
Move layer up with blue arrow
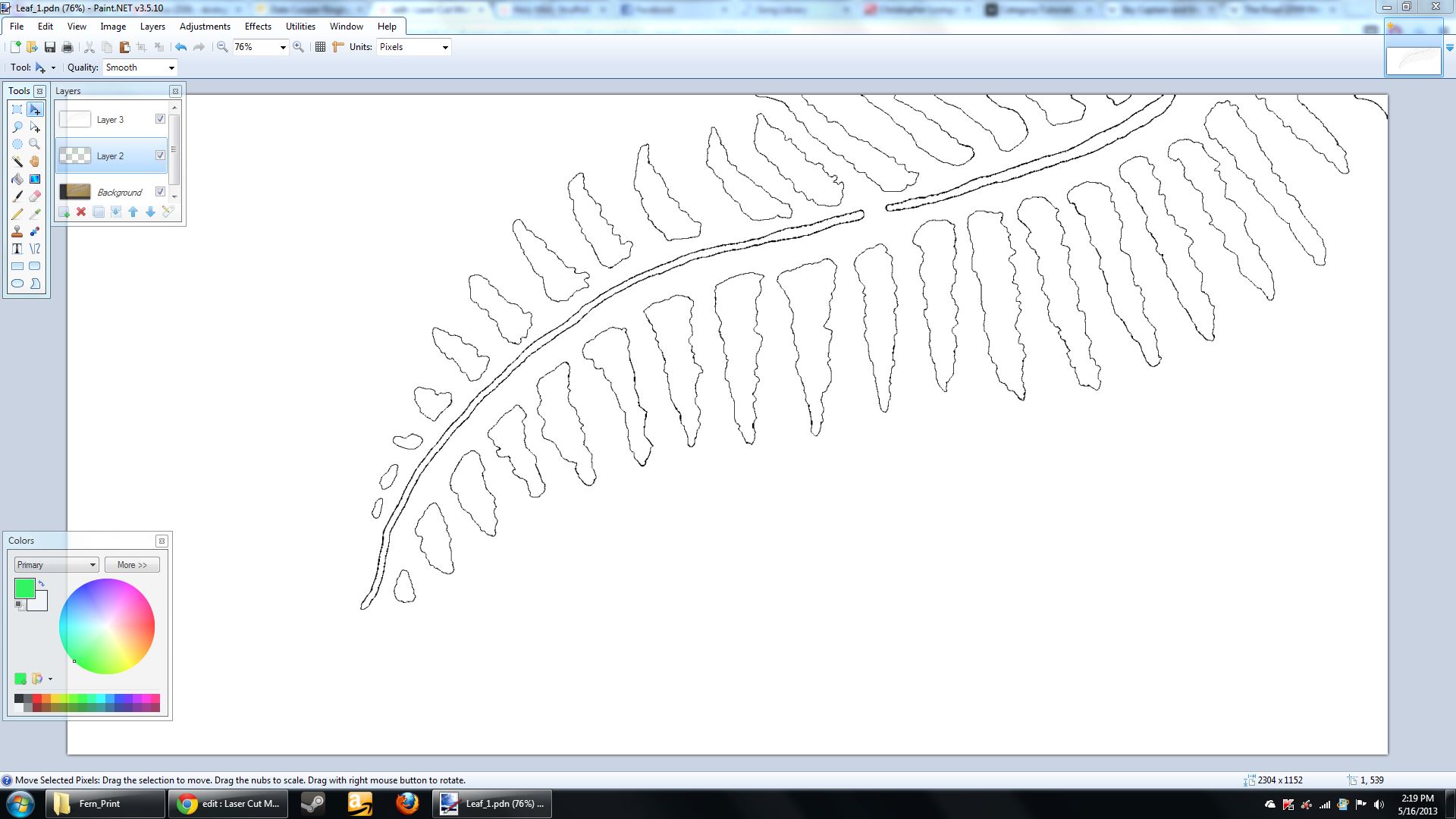133,212
